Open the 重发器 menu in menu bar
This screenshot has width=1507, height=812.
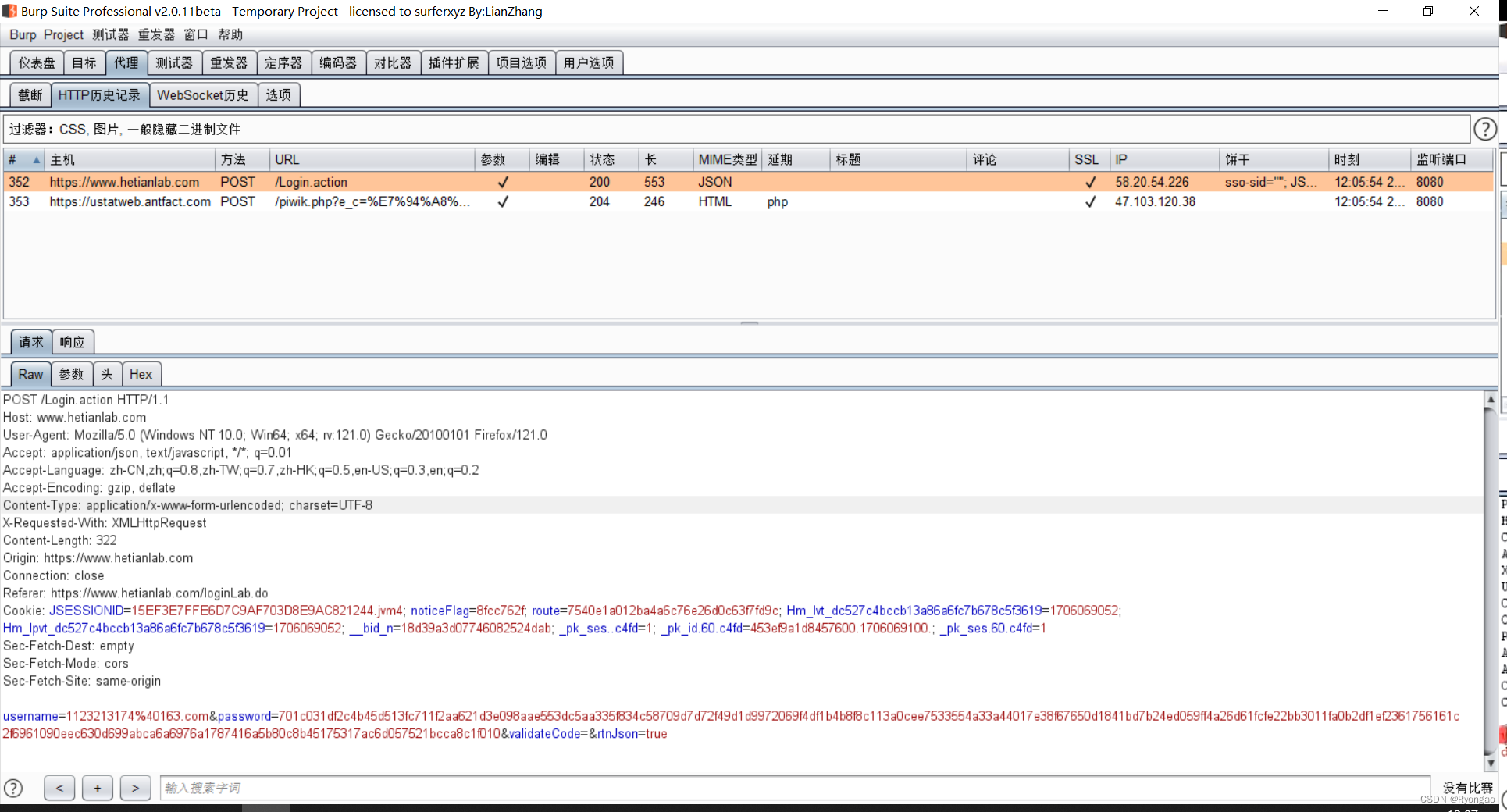click(156, 34)
